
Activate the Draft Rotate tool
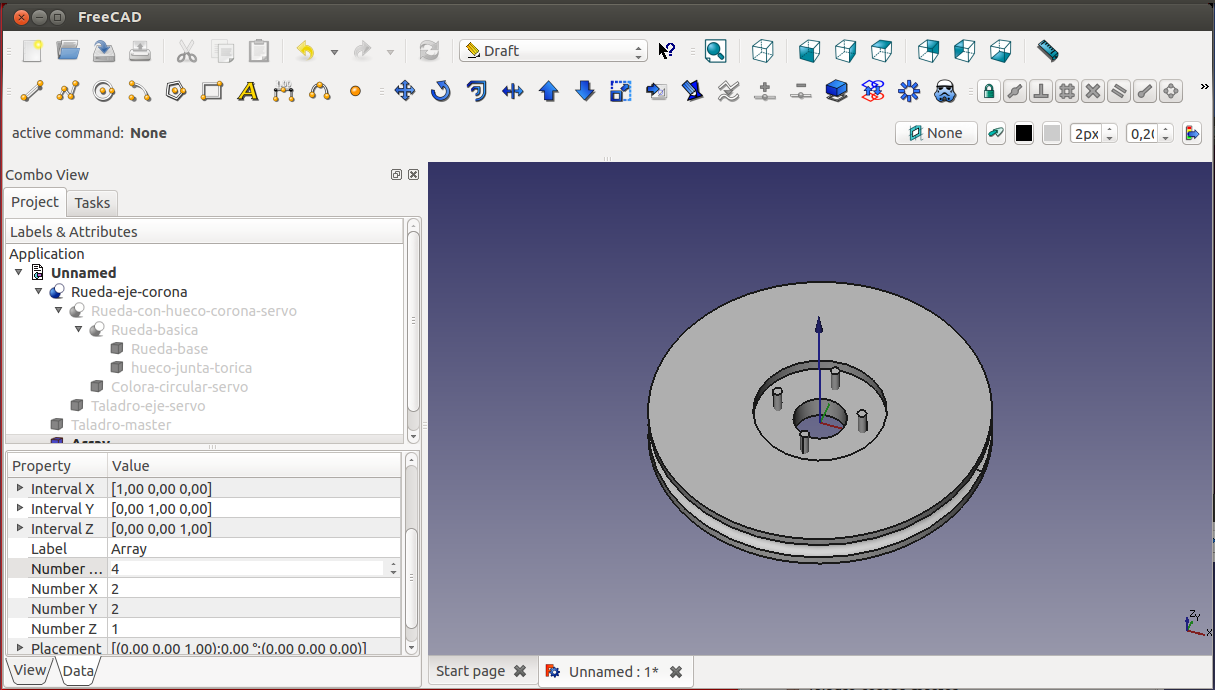click(x=441, y=92)
